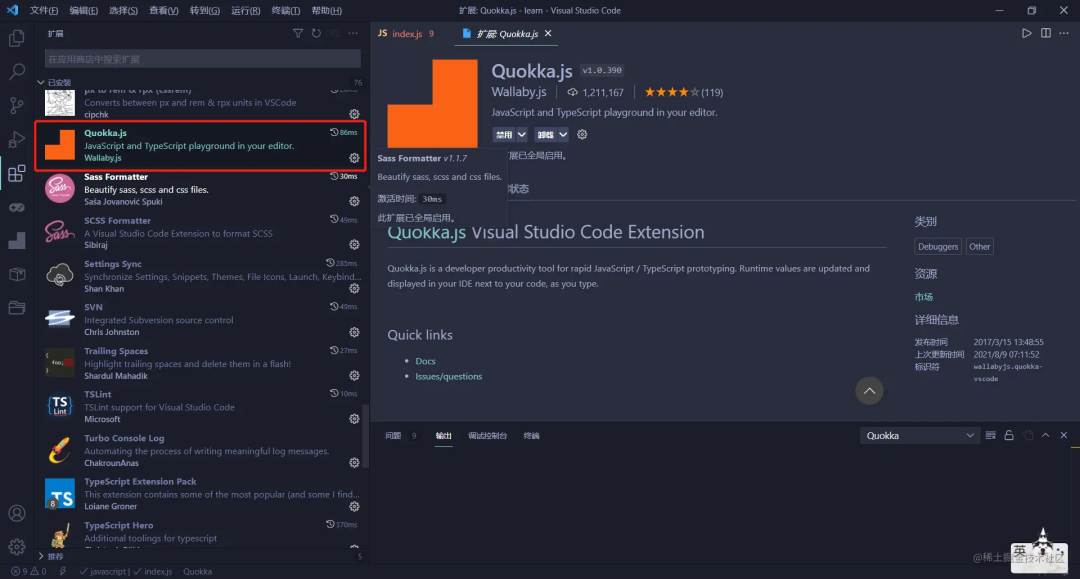Refresh the extensions list
The height and width of the screenshot is (579, 1080).
tap(316, 33)
